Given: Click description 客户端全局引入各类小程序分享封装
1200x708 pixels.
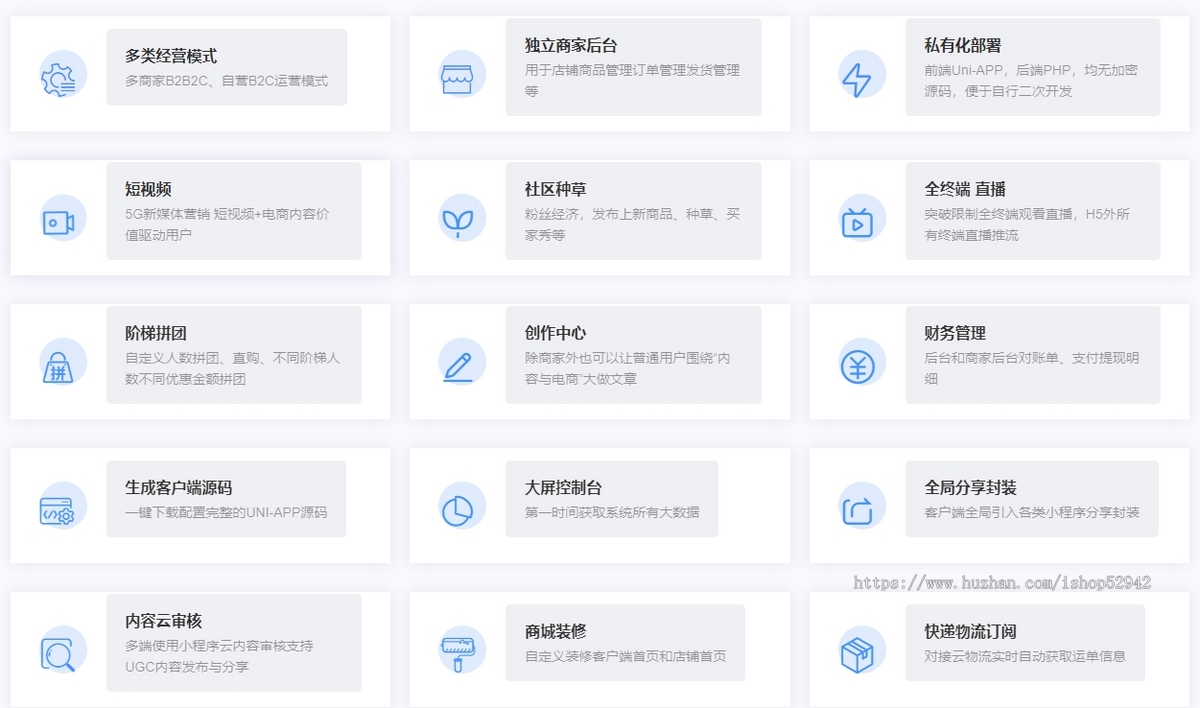Looking at the screenshot, I should coord(1032,513).
